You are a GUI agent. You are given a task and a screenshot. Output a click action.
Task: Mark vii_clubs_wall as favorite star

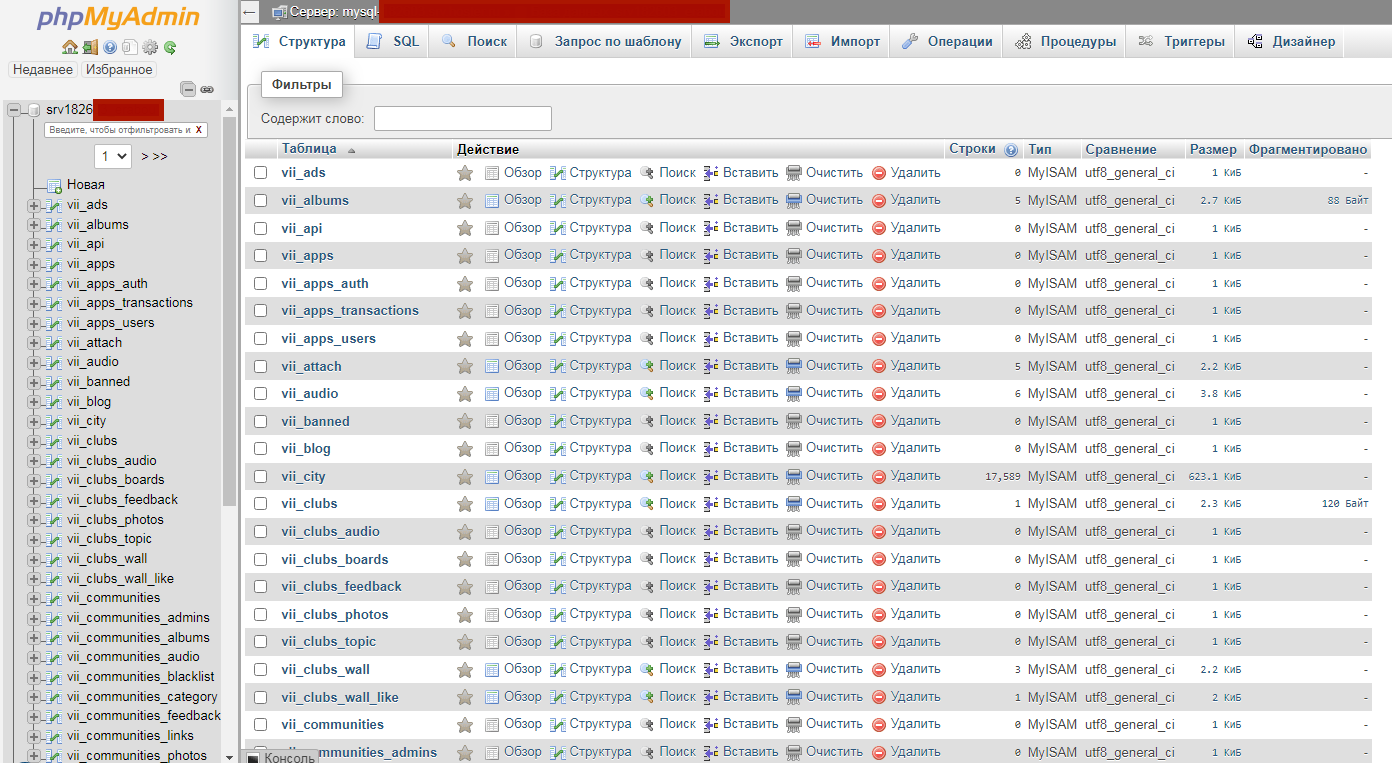pyautogui.click(x=465, y=669)
